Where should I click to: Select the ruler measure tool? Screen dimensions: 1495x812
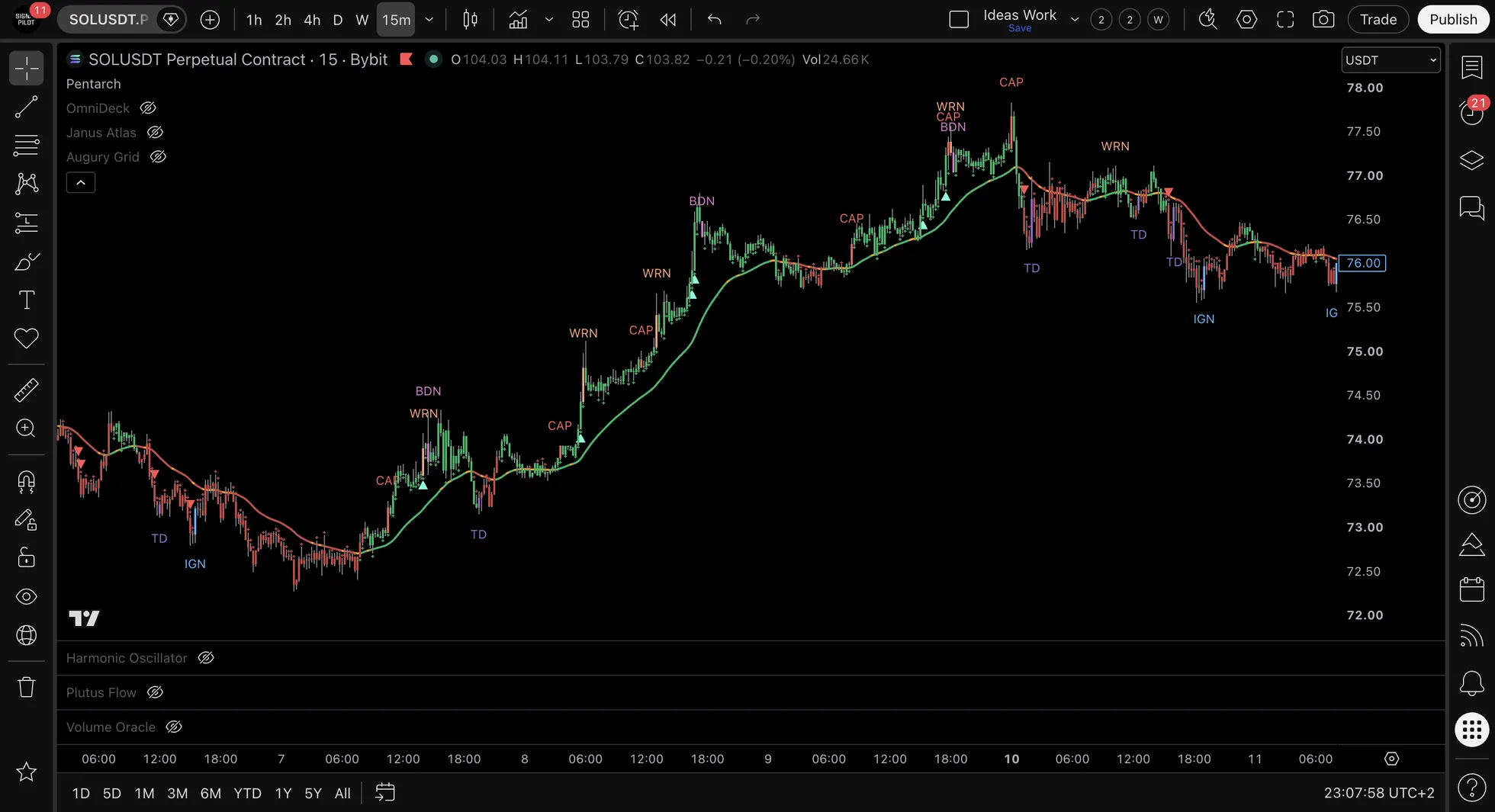(26, 390)
